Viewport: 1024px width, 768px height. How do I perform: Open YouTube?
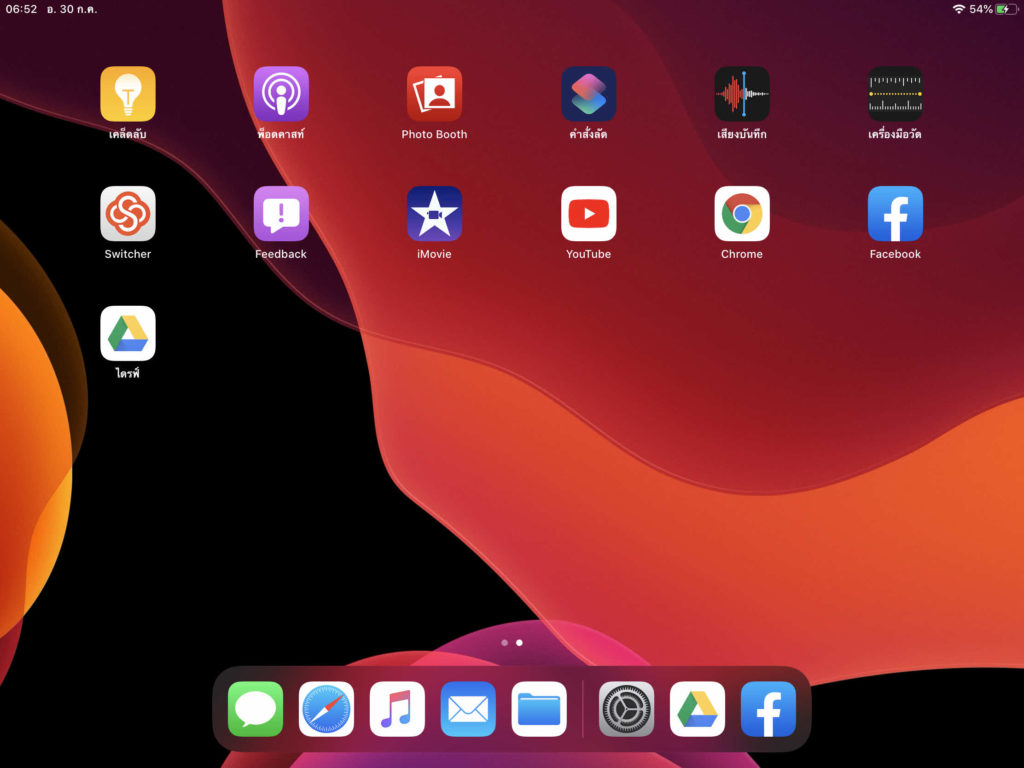[588, 212]
